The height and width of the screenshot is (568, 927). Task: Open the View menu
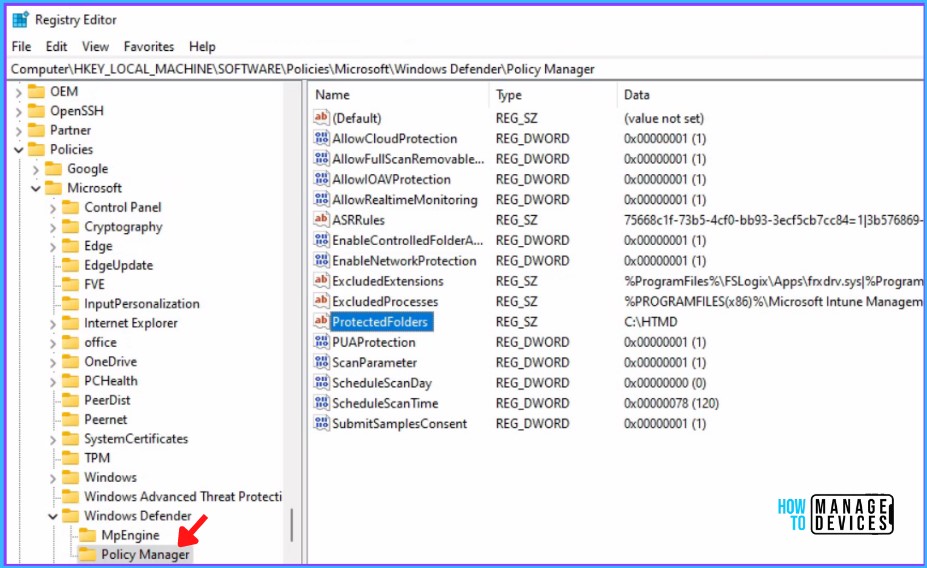95,47
